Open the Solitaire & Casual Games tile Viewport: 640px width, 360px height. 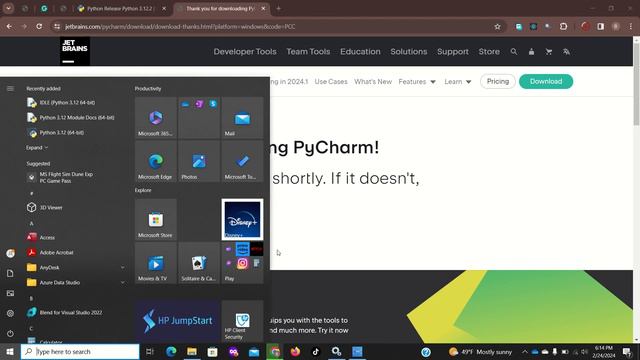point(199,263)
